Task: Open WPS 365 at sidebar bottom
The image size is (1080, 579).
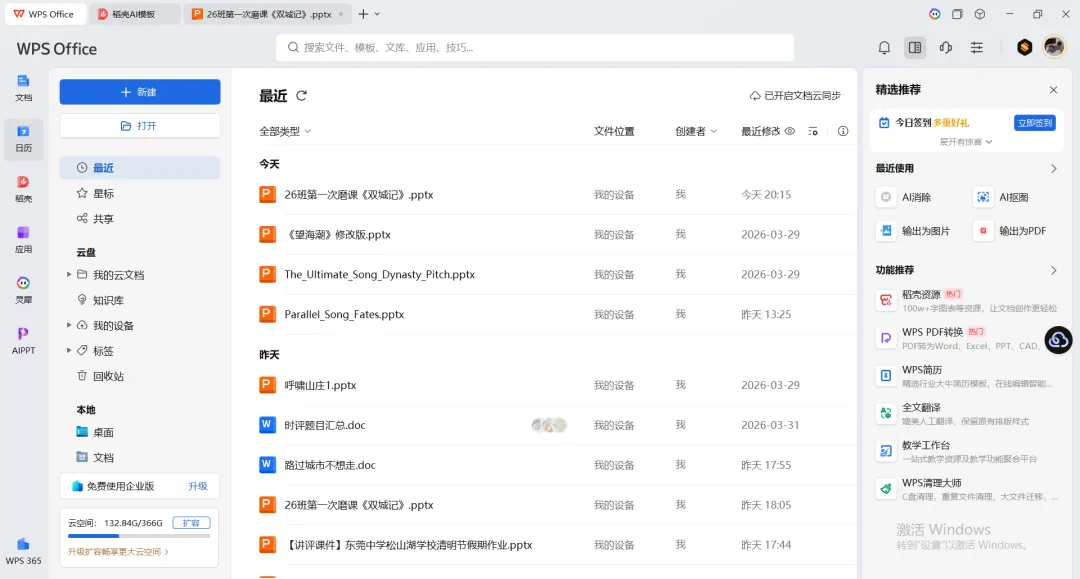Action: click(23, 551)
